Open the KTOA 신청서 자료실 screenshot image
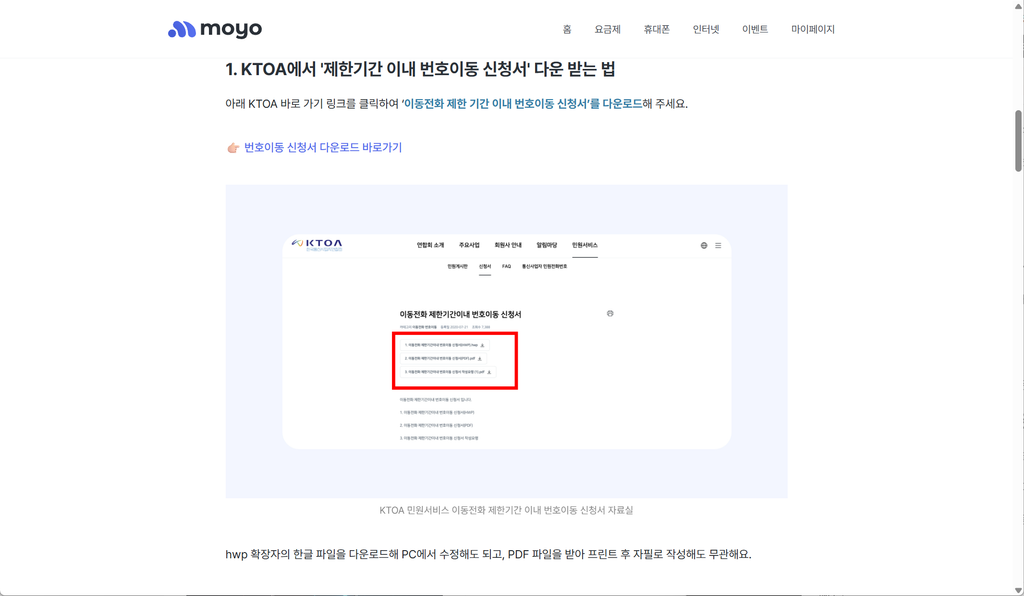1024x596 pixels. click(x=506, y=341)
